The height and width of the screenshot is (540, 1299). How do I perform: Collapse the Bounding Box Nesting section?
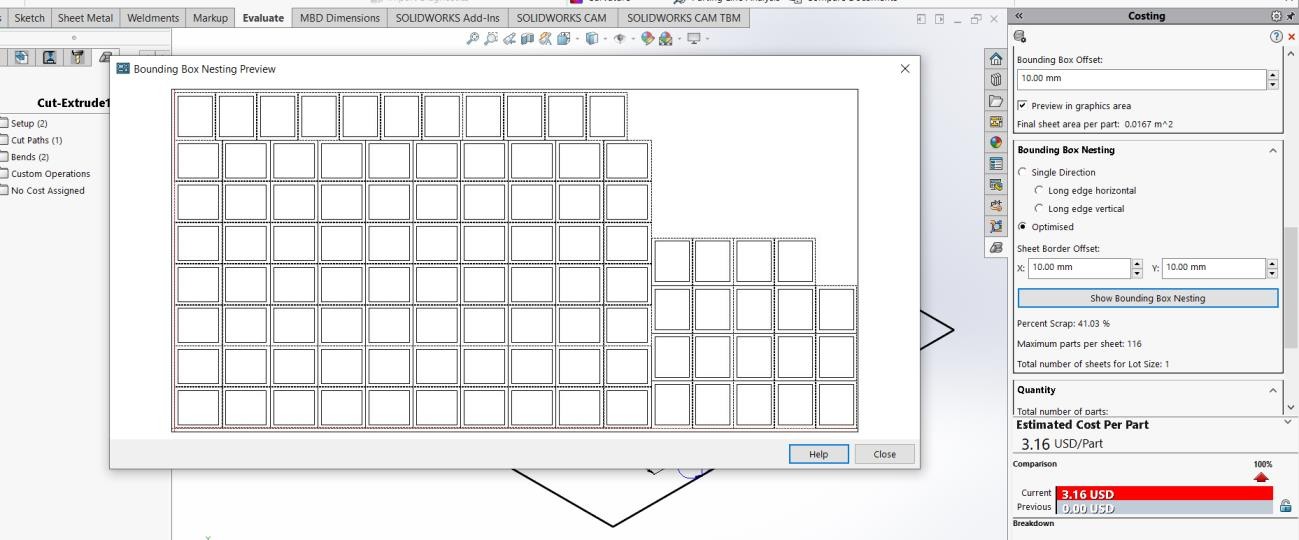point(1272,150)
